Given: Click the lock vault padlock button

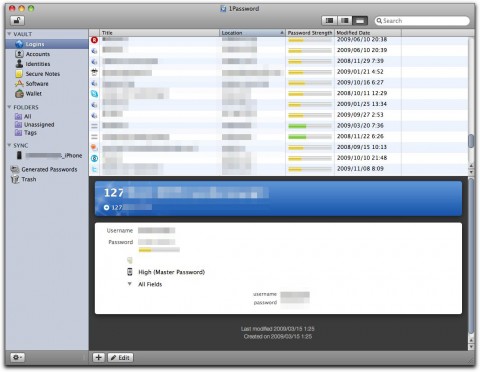Looking at the screenshot, I should click(17, 21).
